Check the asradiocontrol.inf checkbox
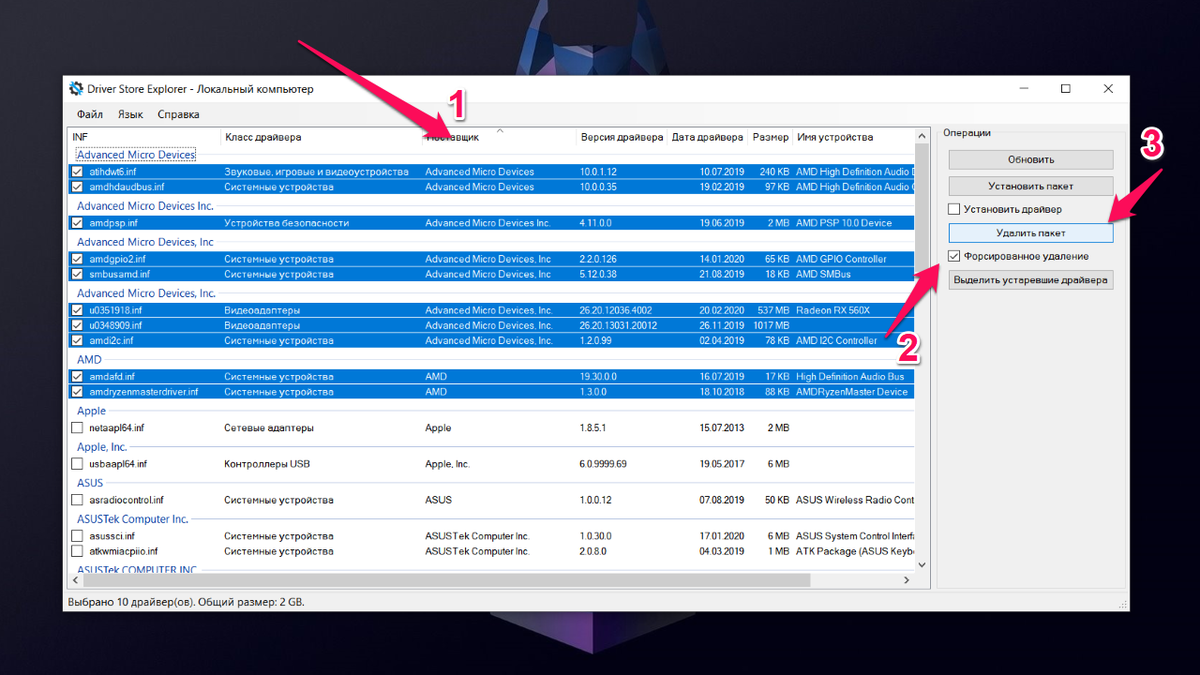The image size is (1200, 675). (78, 500)
